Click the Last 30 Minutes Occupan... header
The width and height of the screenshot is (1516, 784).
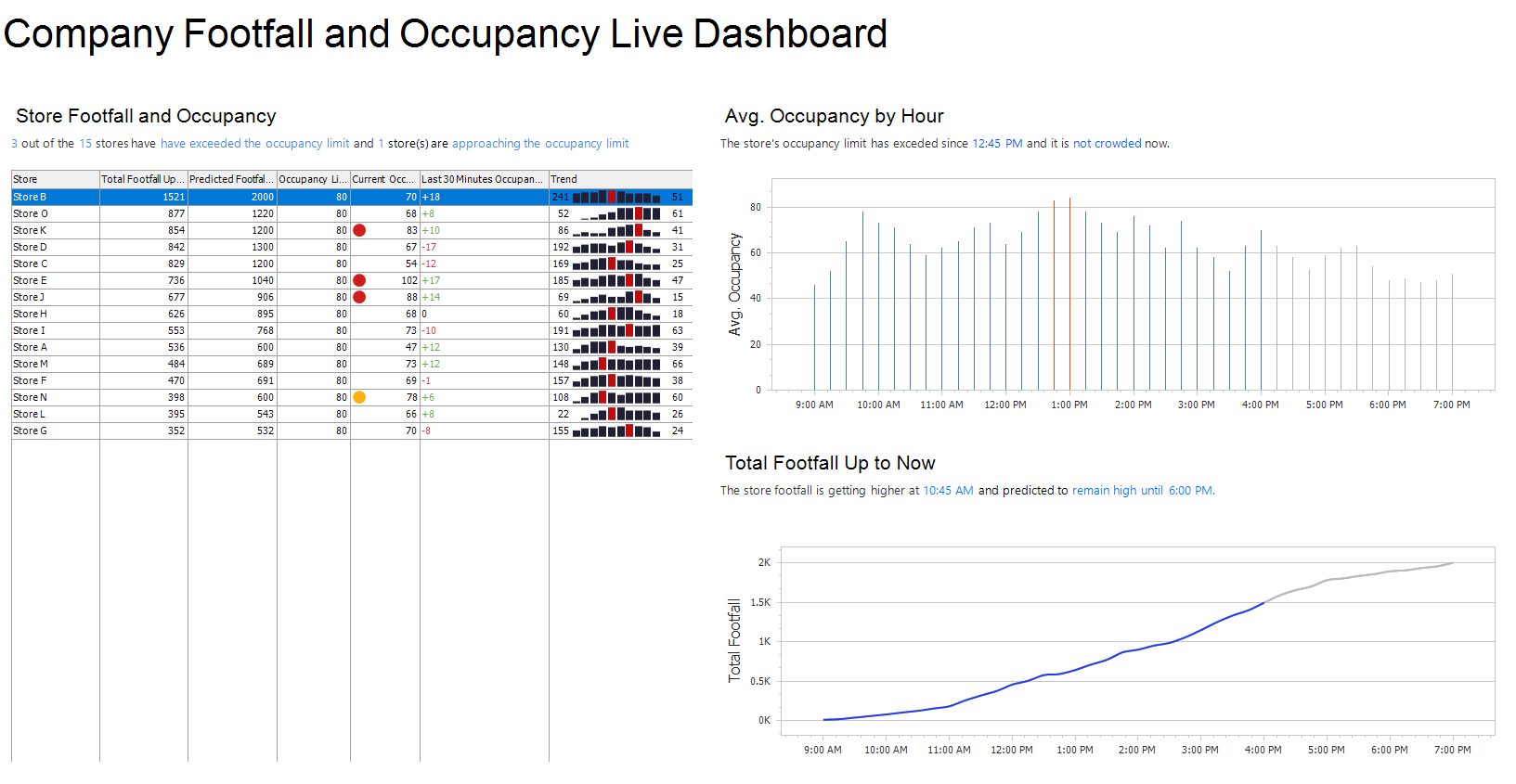pos(484,179)
